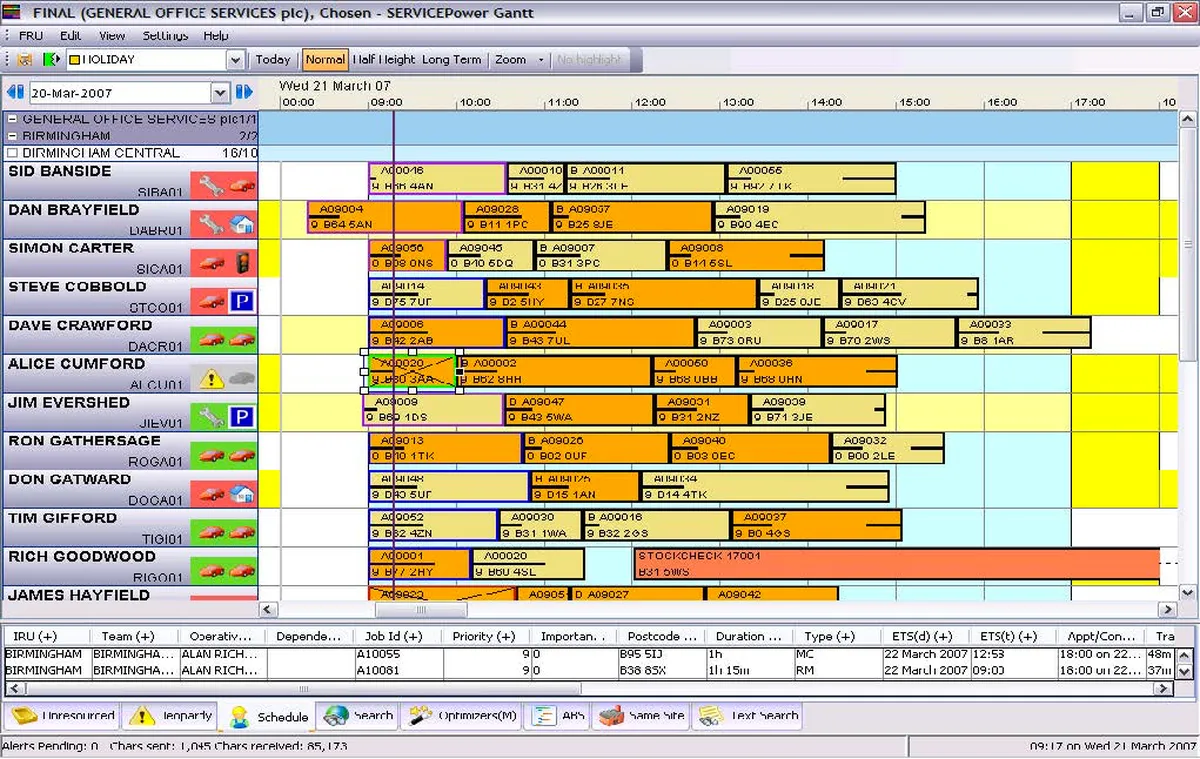Click the No highlight button
The image size is (1200, 759).
pyautogui.click(x=590, y=60)
